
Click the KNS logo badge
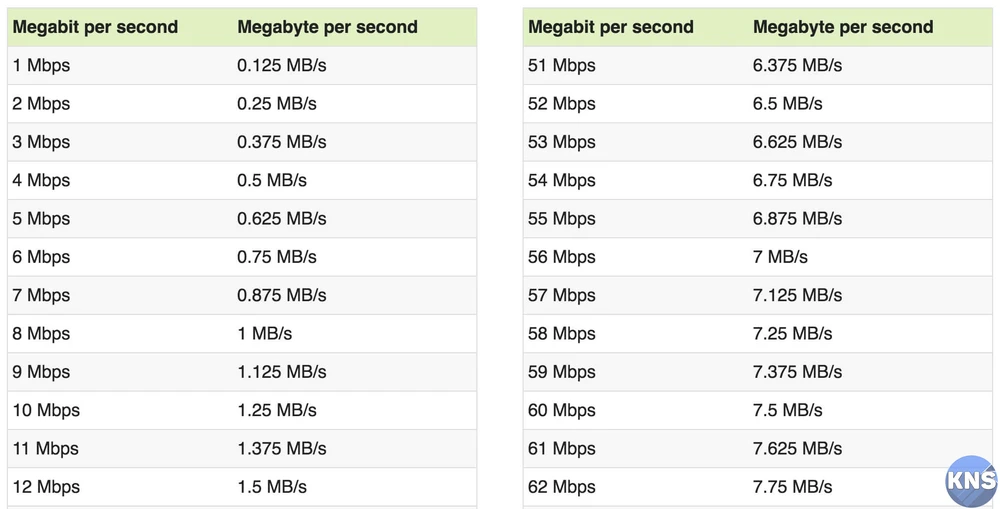point(971,480)
